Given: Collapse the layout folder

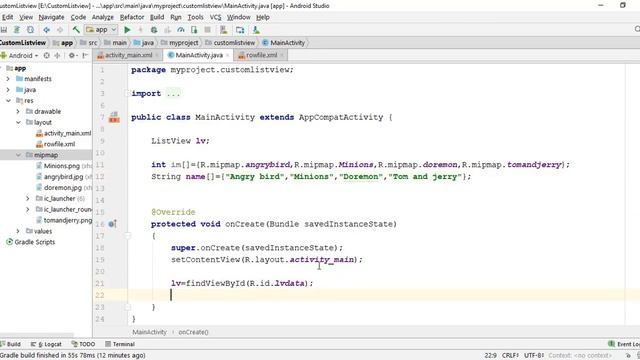Looking at the screenshot, I should [x=18, y=122].
